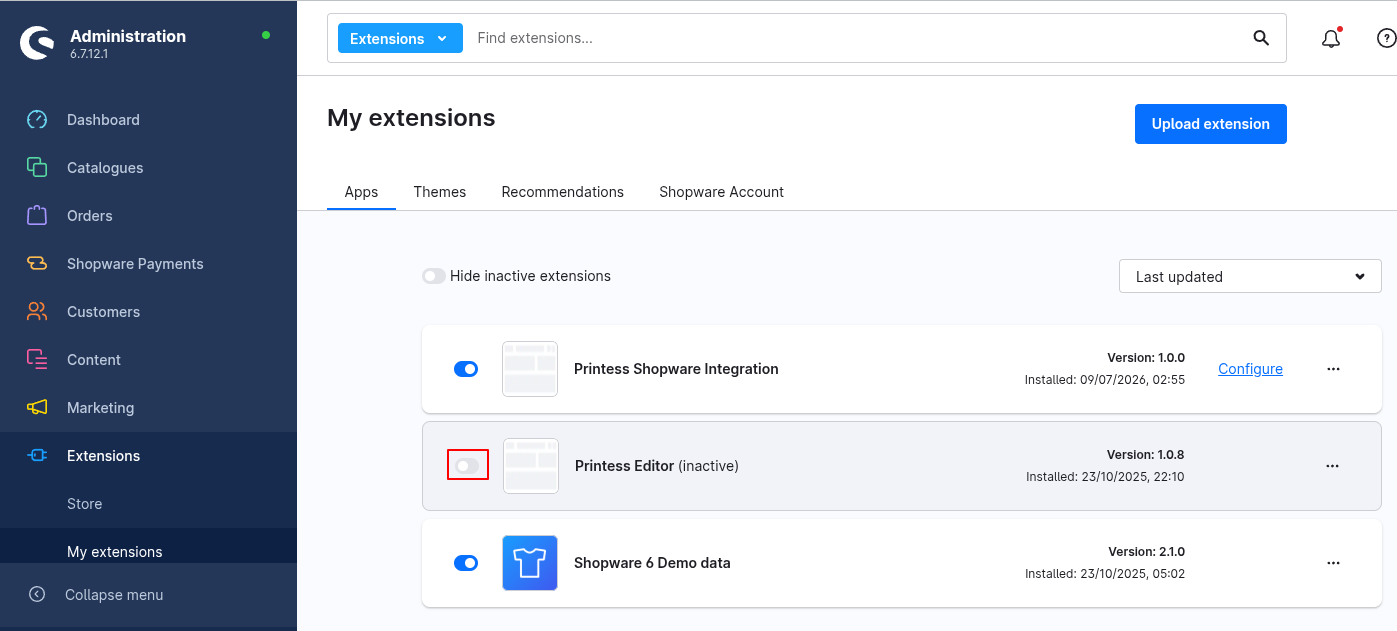
Task: Toggle Hide inactive extensions switch
Action: click(x=434, y=276)
